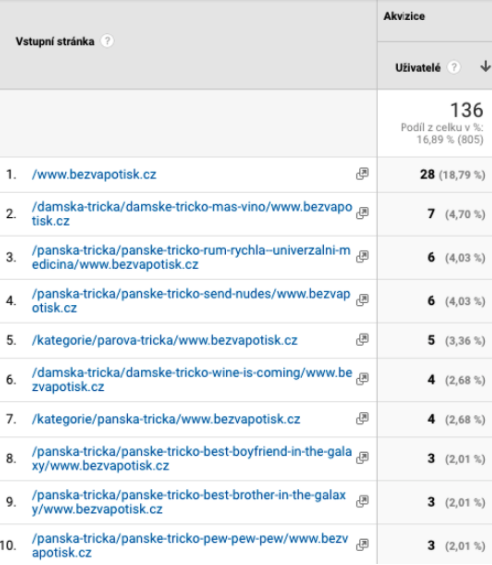The height and width of the screenshot is (565, 492).
Task: Select the Vstupní stránka column header
Action: tap(55, 41)
